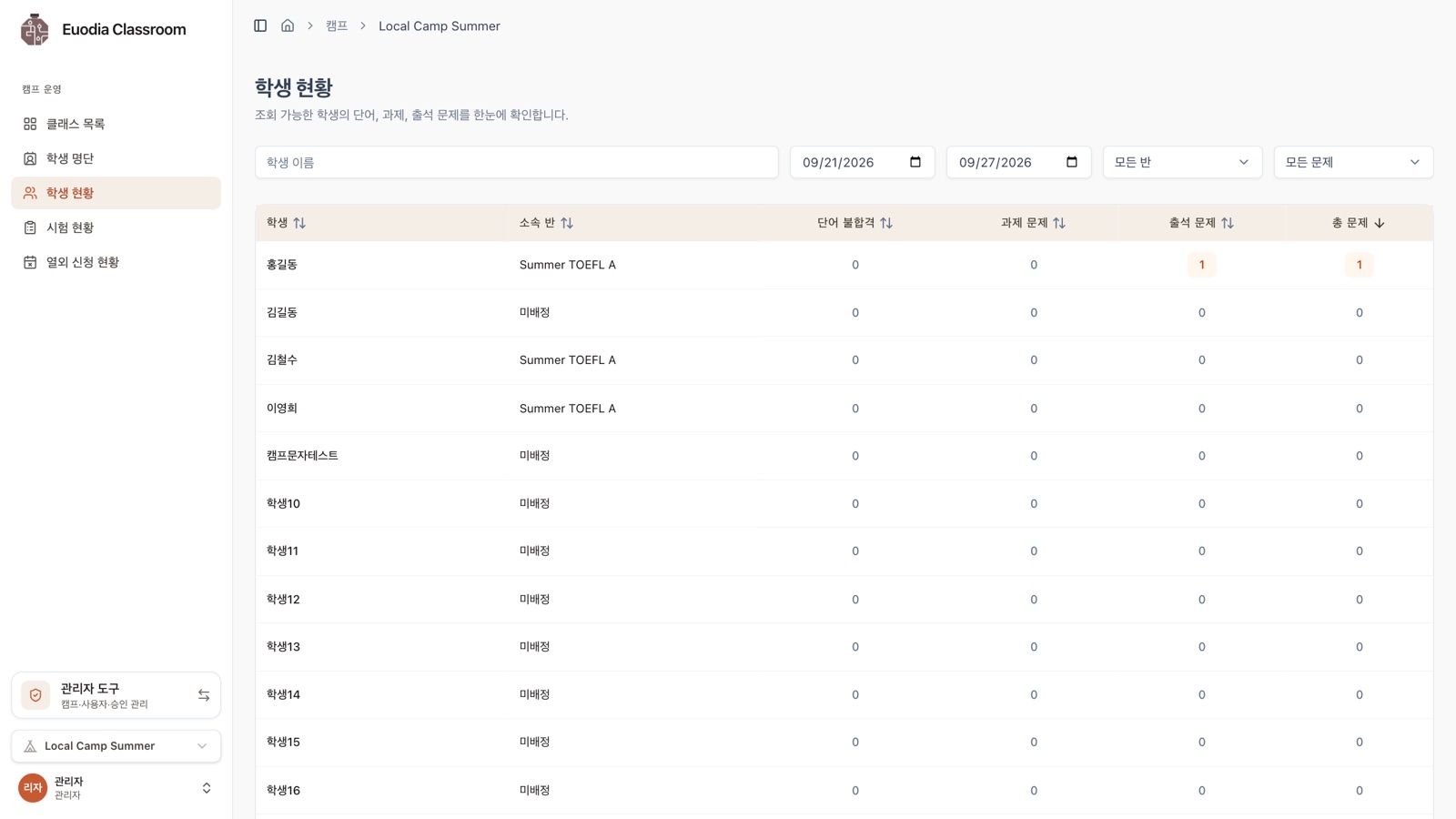
Task: Open the 모든 문제 issue filter dropdown
Action: coord(1353,162)
